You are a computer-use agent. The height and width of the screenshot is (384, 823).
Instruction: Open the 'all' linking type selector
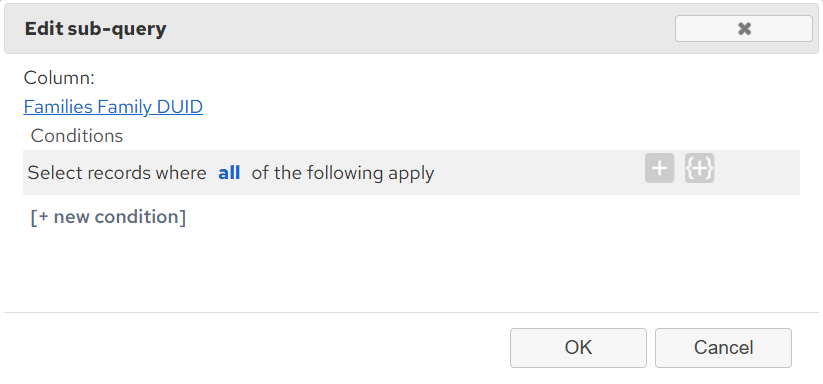point(229,173)
